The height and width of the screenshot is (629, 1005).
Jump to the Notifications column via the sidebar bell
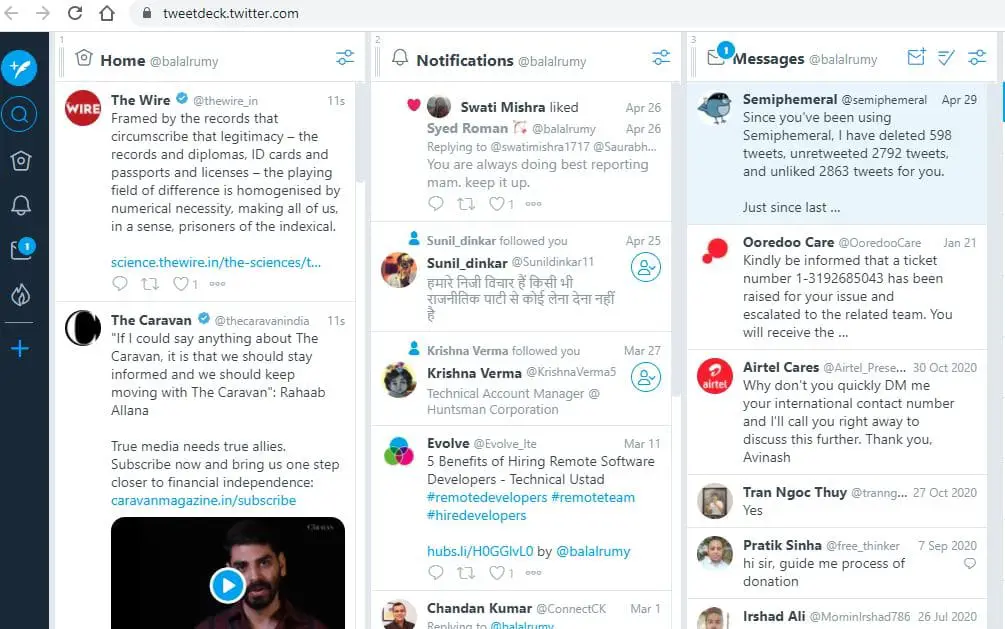(x=21, y=205)
